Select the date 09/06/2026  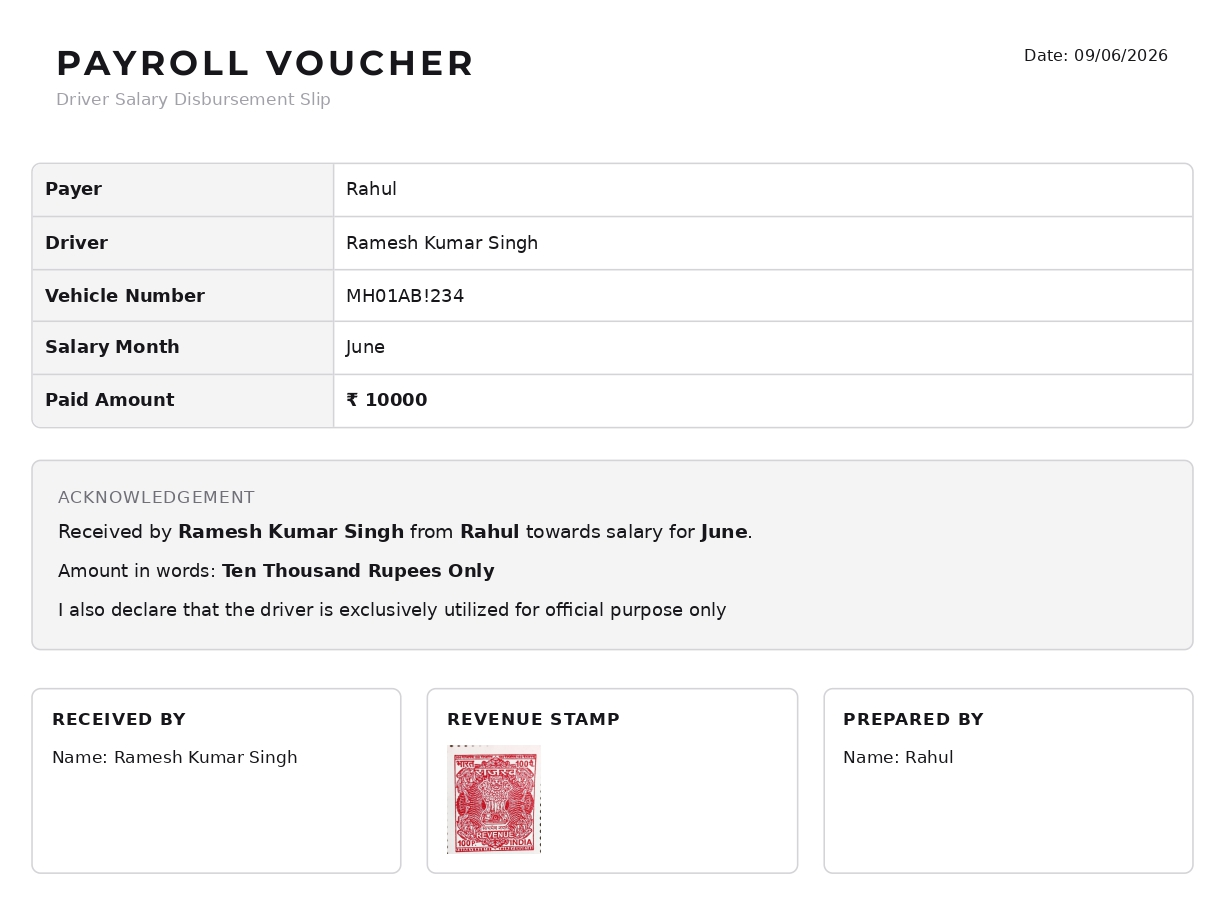coord(1121,56)
